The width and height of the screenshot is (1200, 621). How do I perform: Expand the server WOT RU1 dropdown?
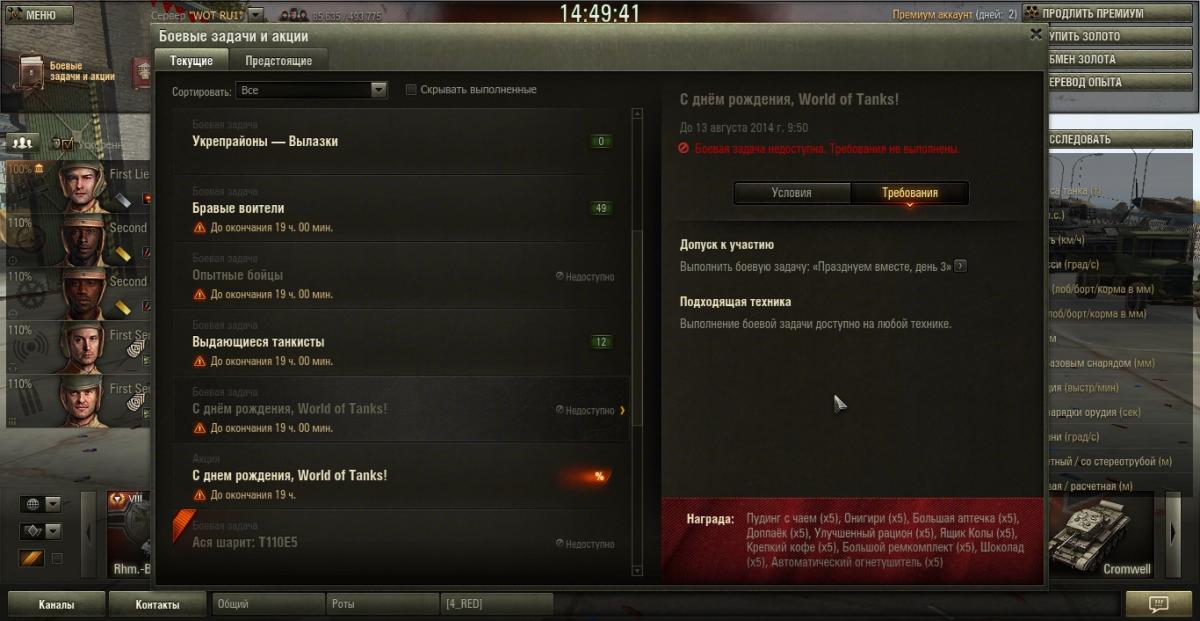(x=256, y=15)
